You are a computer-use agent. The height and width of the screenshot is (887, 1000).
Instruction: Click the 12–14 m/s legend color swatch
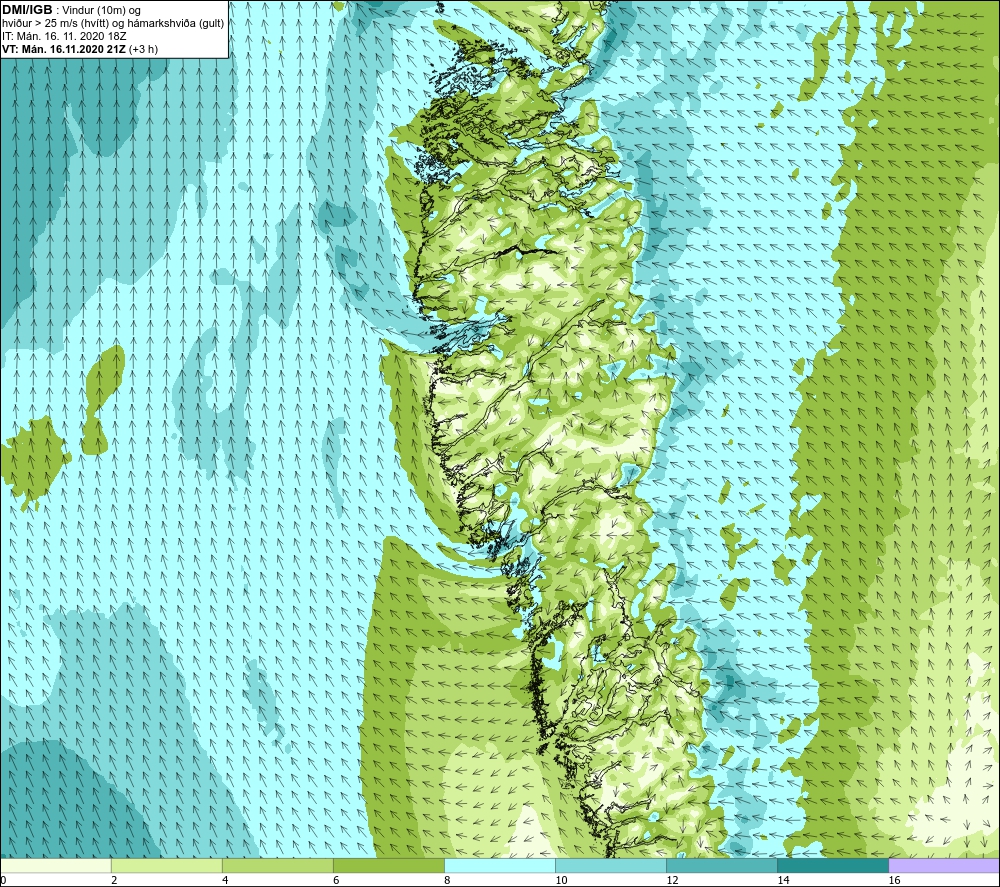(x=721, y=866)
